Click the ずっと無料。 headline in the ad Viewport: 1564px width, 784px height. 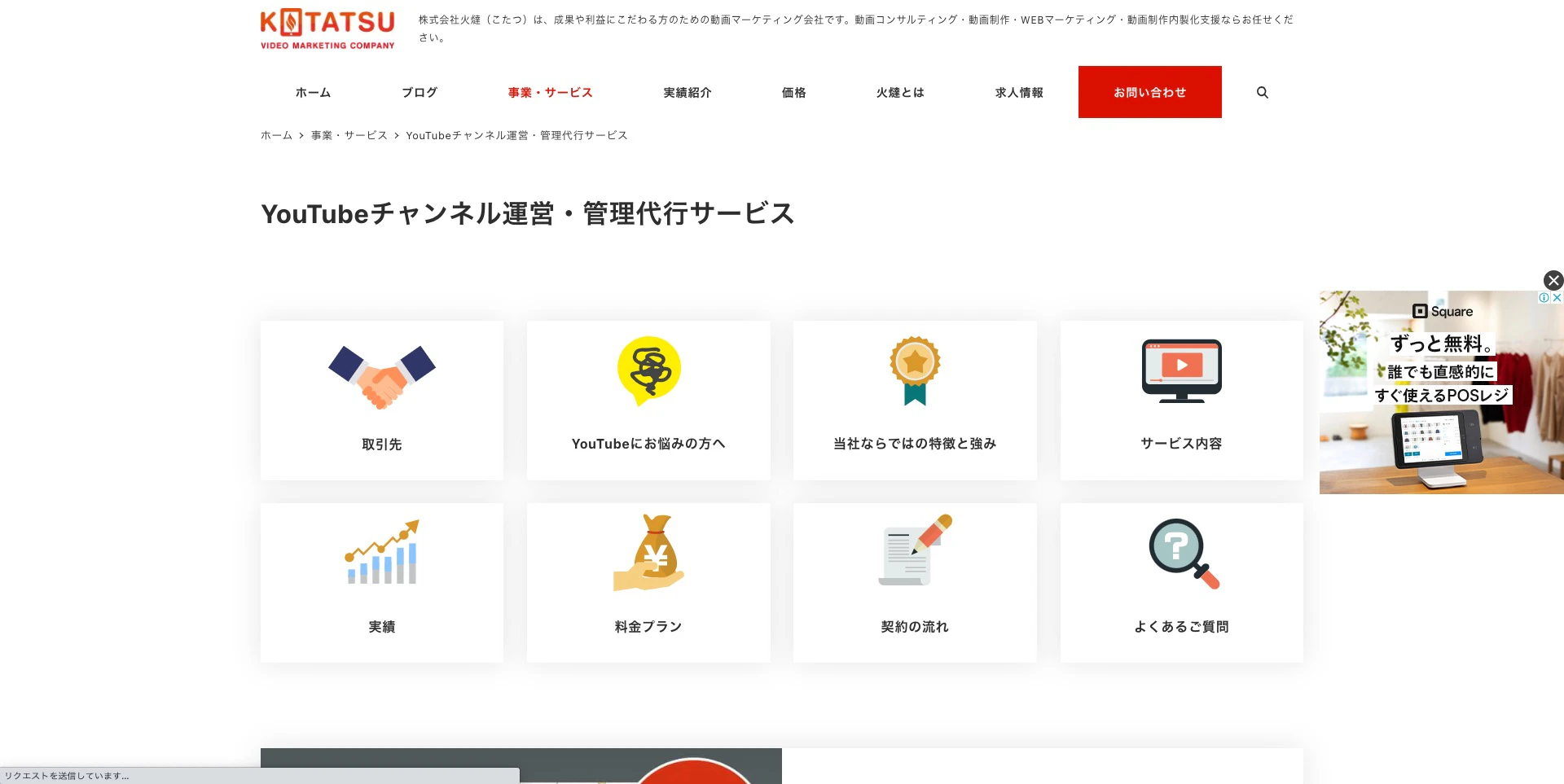[x=1442, y=344]
